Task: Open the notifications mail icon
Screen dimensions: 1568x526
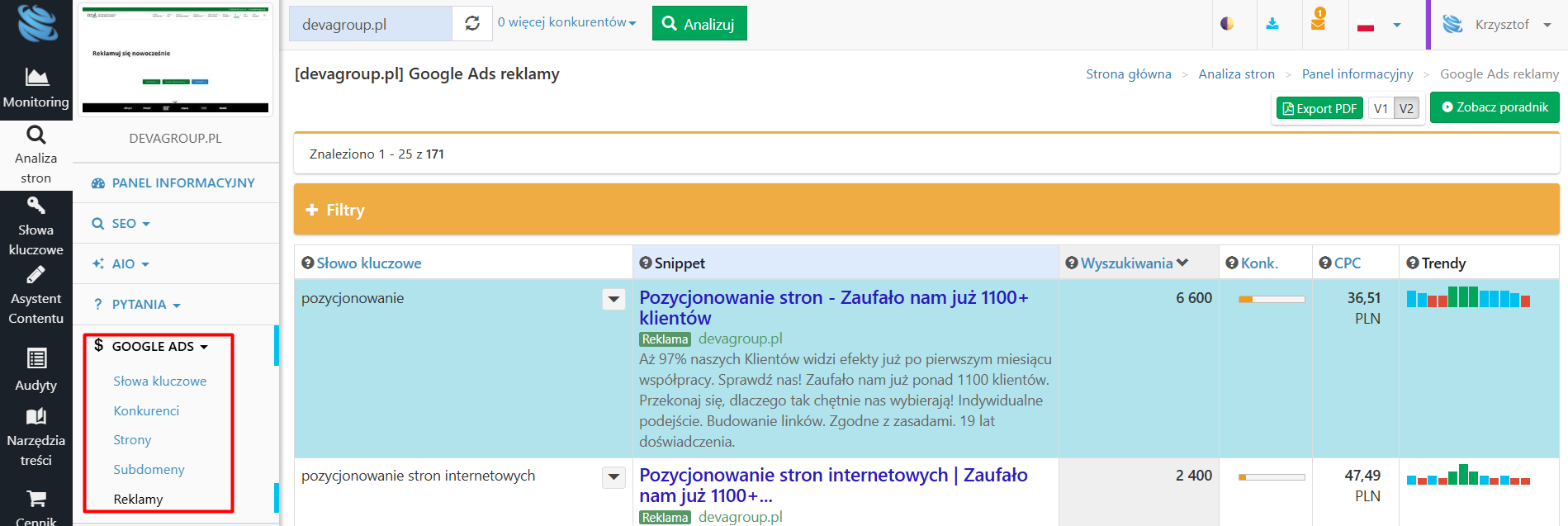Action: pyautogui.click(x=1318, y=22)
